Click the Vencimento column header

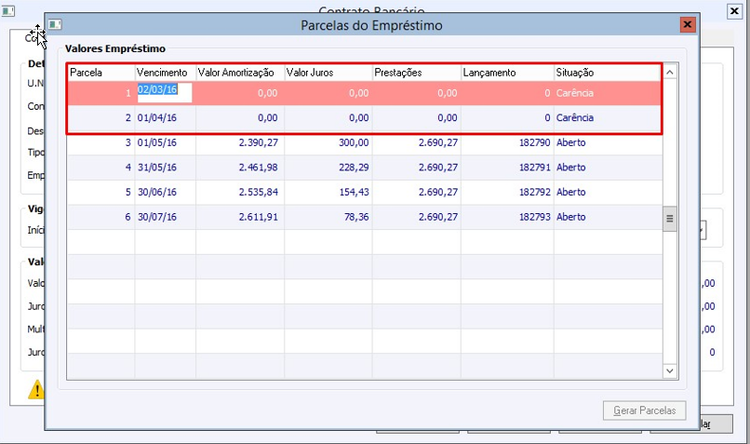[x=165, y=73]
